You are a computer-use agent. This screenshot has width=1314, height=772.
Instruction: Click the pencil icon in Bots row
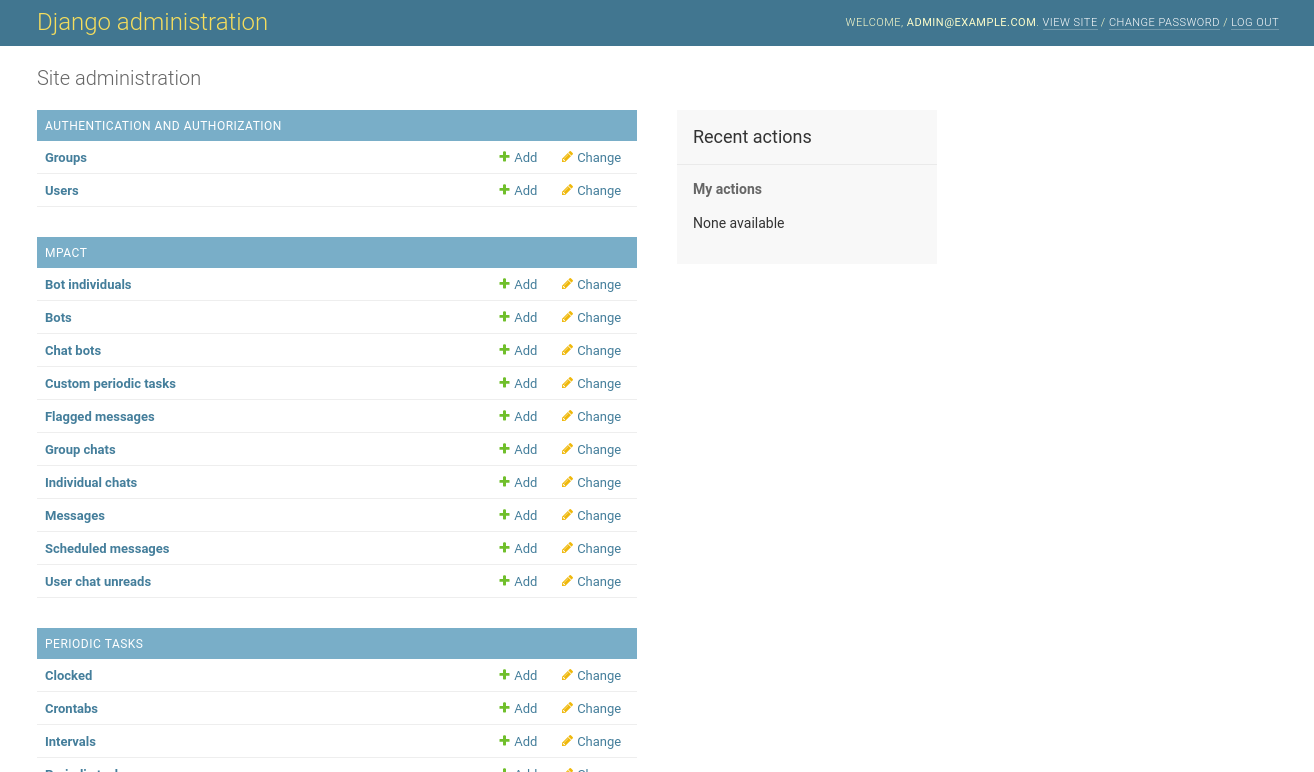tap(567, 317)
